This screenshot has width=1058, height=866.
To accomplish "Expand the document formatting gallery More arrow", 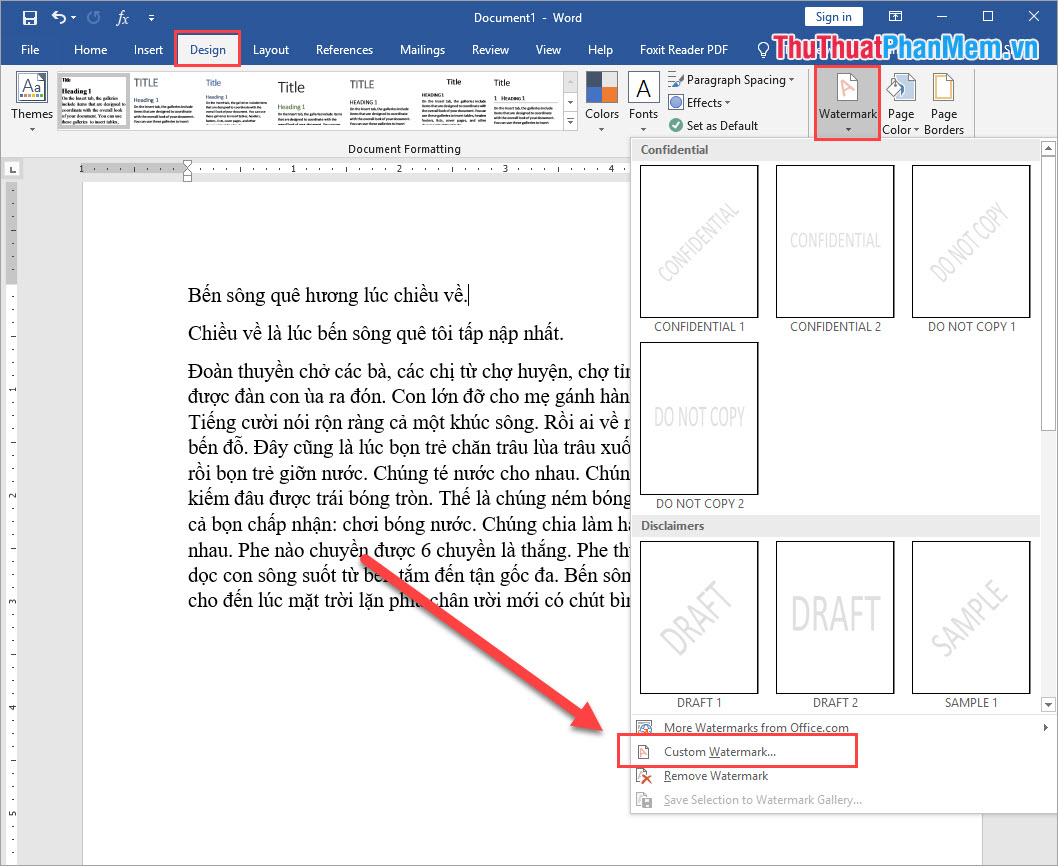I will click(570, 121).
